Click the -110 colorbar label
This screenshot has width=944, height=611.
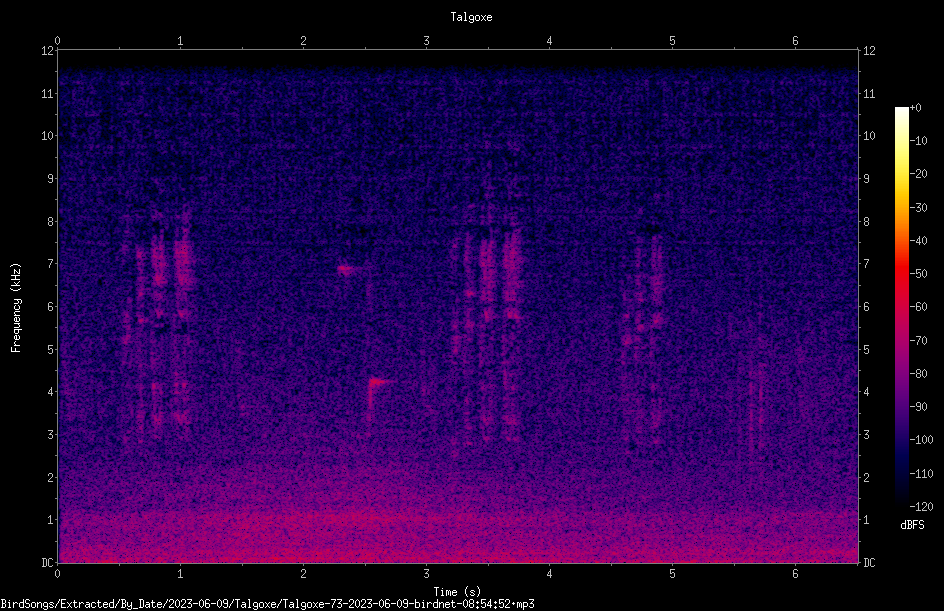coord(922,474)
